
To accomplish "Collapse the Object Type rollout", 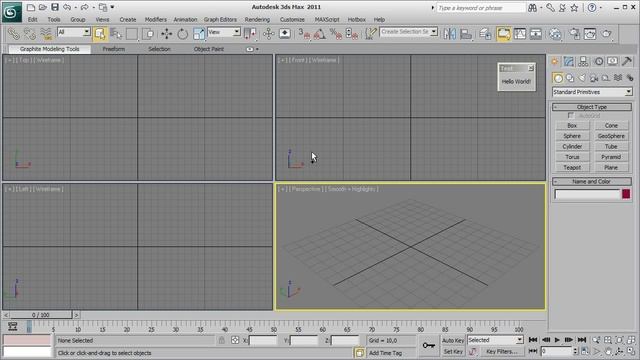I will click(x=592, y=107).
